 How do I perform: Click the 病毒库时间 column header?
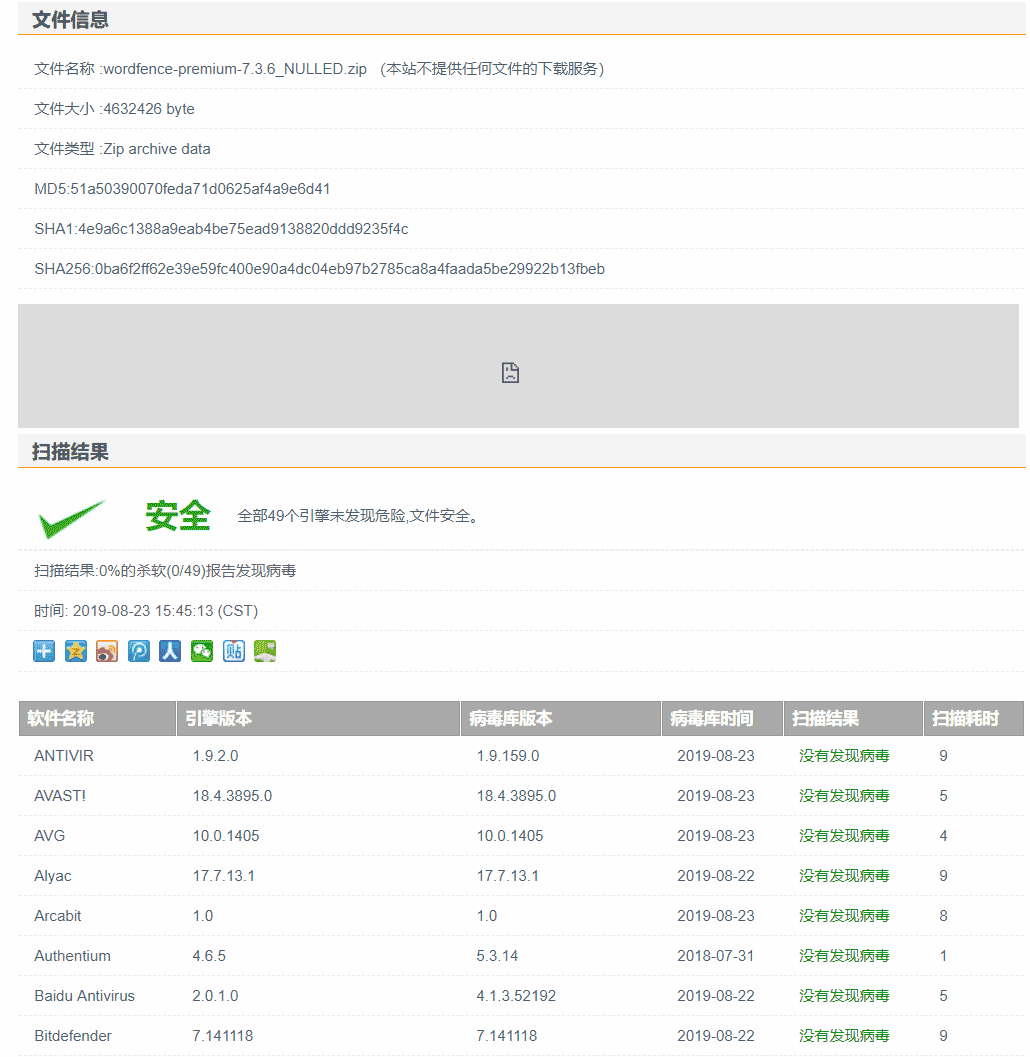click(723, 719)
